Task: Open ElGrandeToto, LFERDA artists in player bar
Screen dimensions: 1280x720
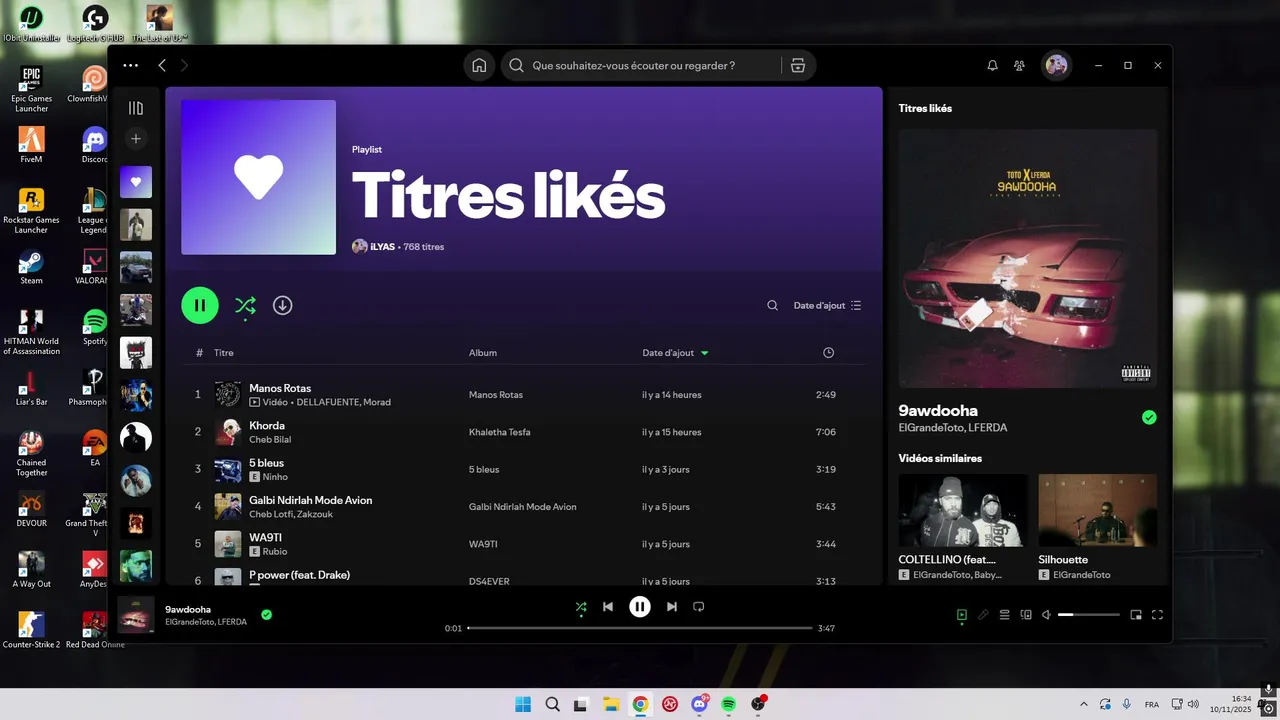Action: (206, 622)
